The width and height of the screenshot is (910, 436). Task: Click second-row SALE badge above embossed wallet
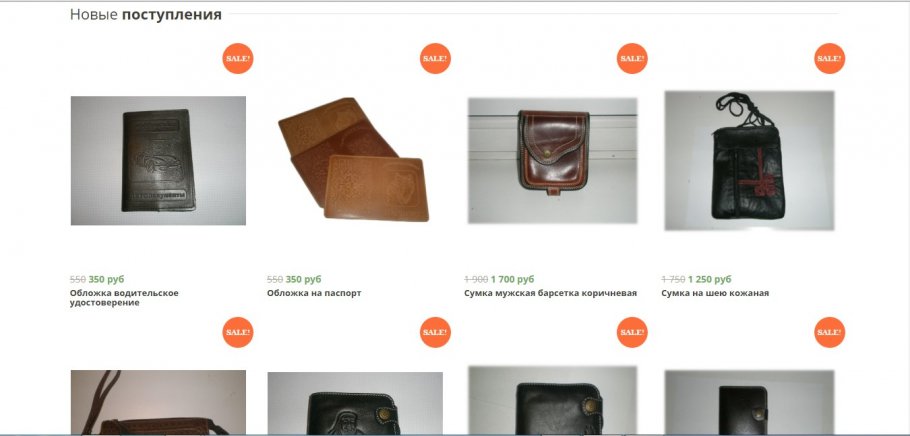[x=435, y=332]
